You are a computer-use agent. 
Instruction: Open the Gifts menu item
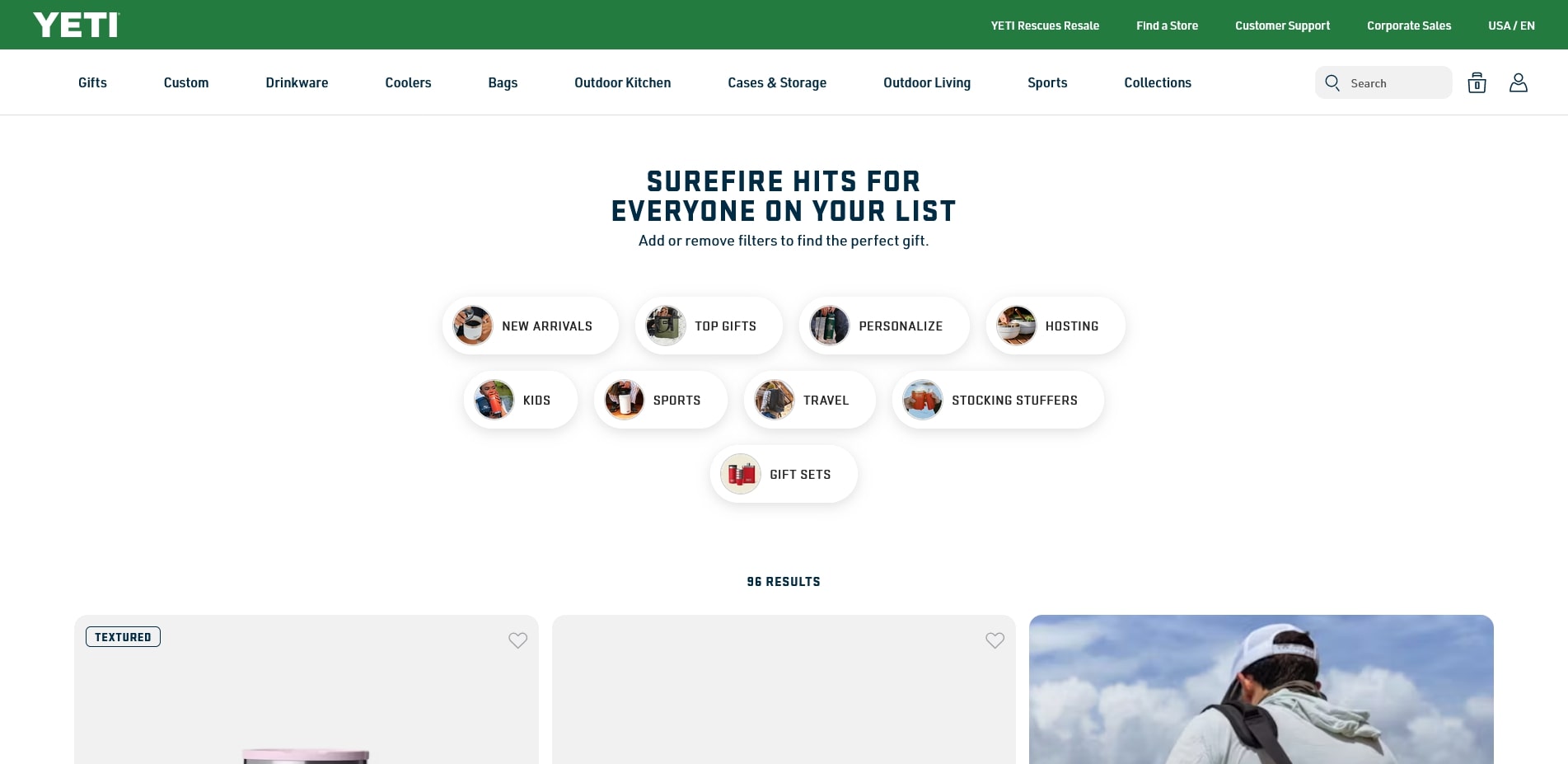(x=92, y=82)
